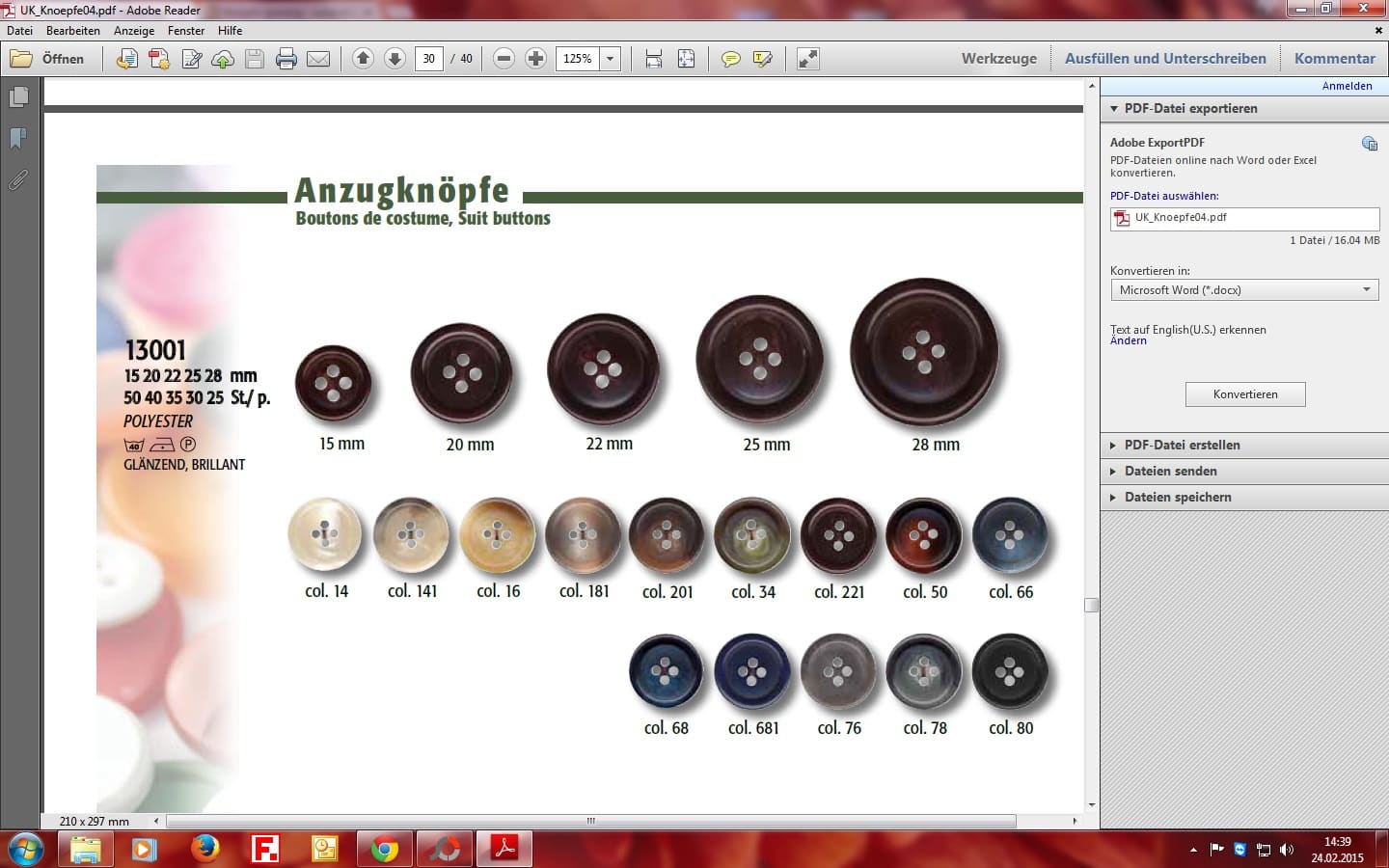This screenshot has width=1389, height=868.
Task: Click the UK_Knoepfe04.pdf file field
Action: click(x=1244, y=218)
